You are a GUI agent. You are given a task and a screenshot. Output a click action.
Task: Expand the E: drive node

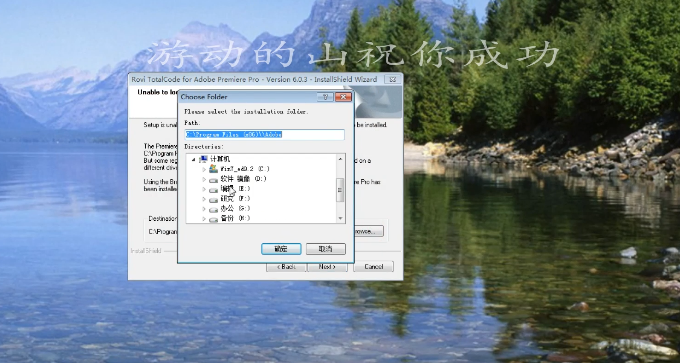204,189
